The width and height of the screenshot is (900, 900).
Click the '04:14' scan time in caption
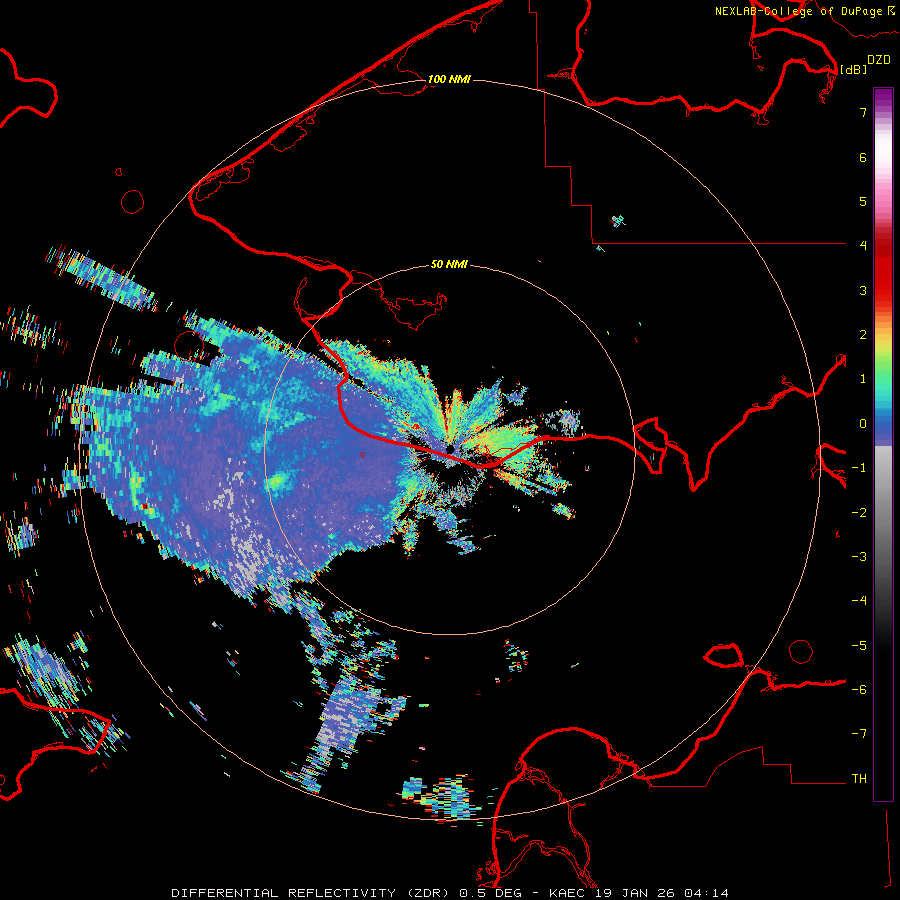pyautogui.click(x=707, y=893)
